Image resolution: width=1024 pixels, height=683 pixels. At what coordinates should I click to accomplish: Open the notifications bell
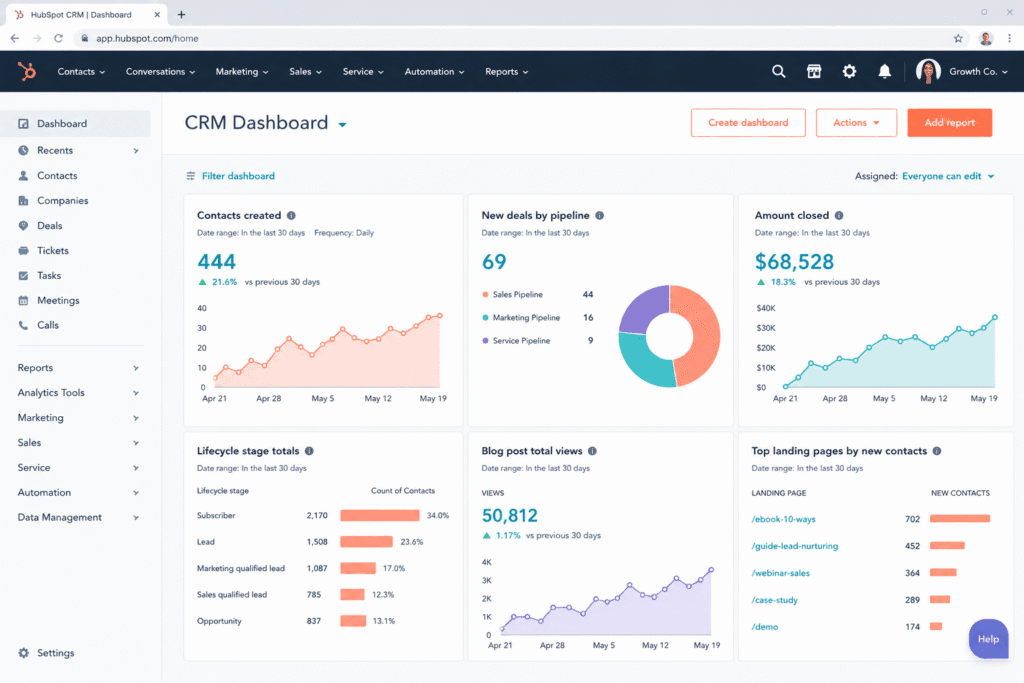click(884, 71)
